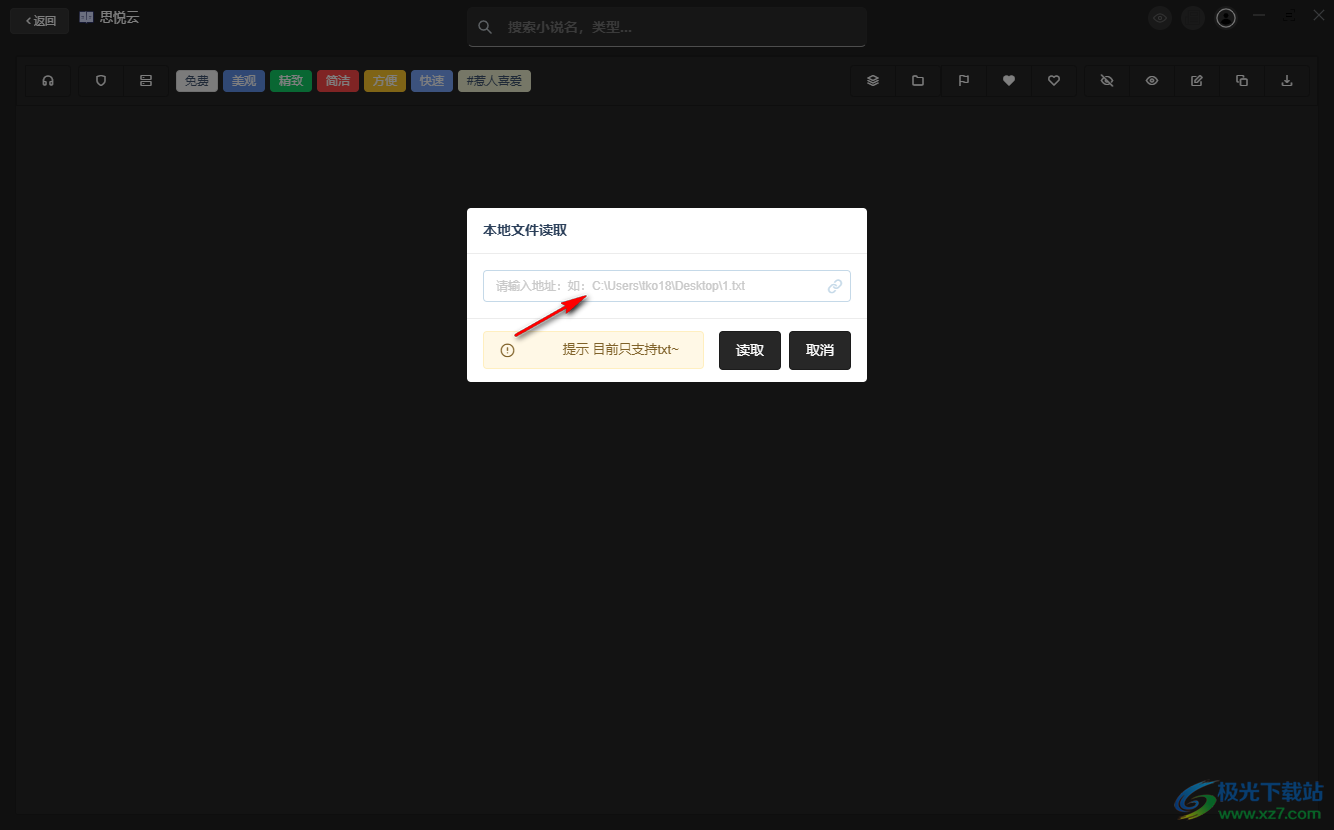Click the file path input field
The image size is (1334, 830).
[x=667, y=286]
